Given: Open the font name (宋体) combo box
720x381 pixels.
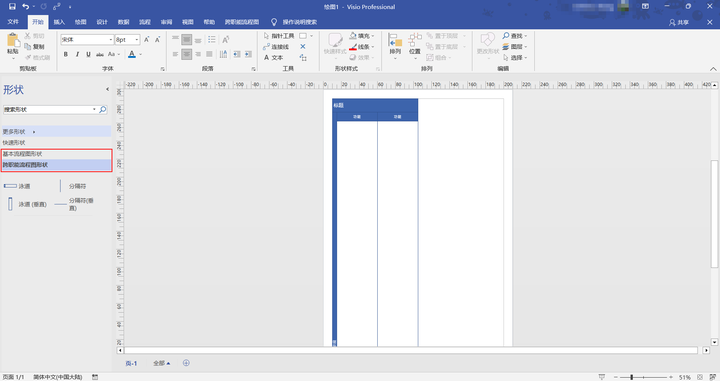Looking at the screenshot, I should click(87, 39).
